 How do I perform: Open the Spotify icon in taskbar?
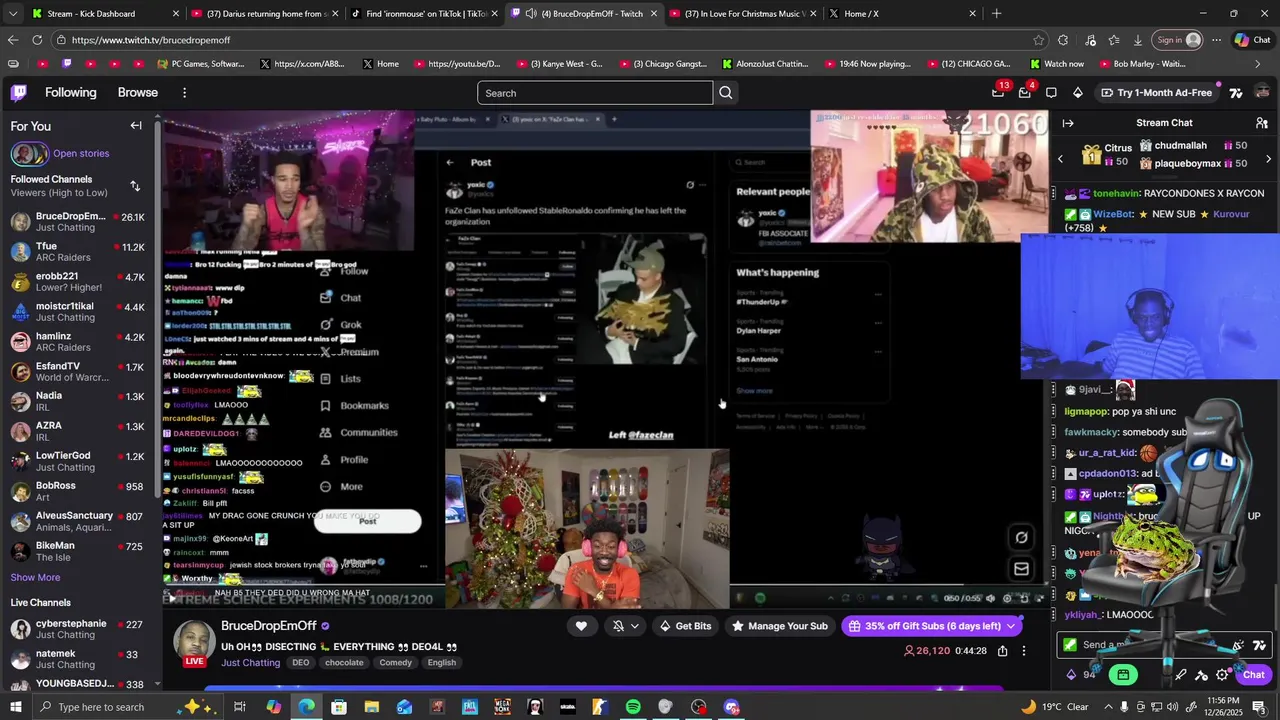(x=633, y=707)
